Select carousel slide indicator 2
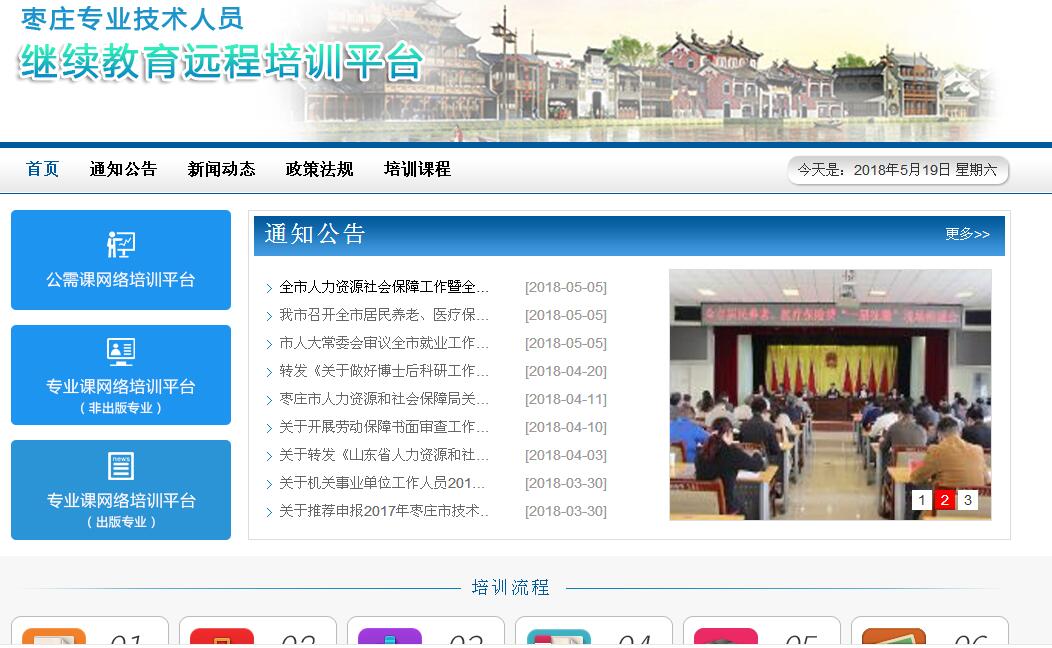The image size is (1052, 648). (944, 500)
